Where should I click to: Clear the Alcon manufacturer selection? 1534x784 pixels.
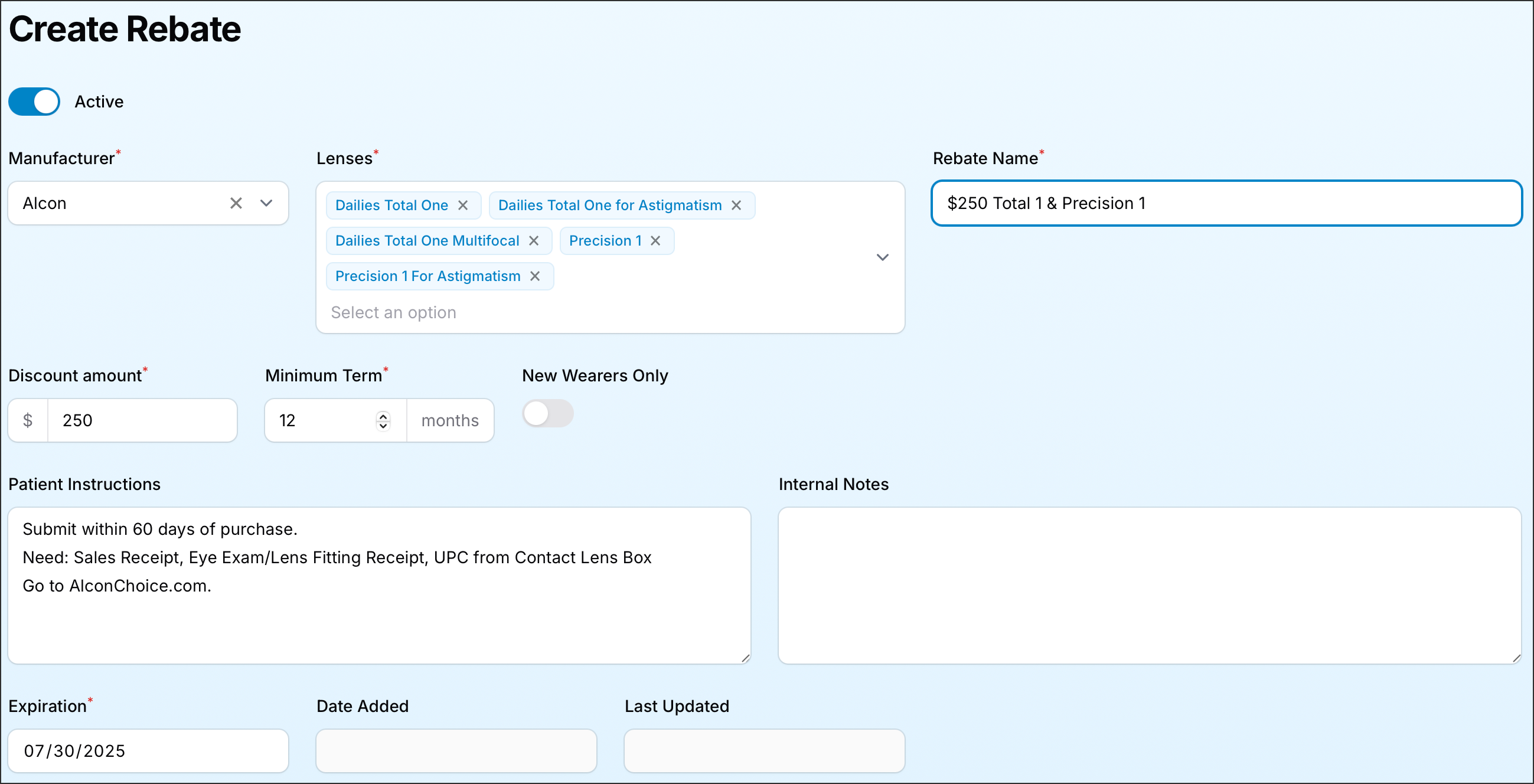tap(236, 203)
